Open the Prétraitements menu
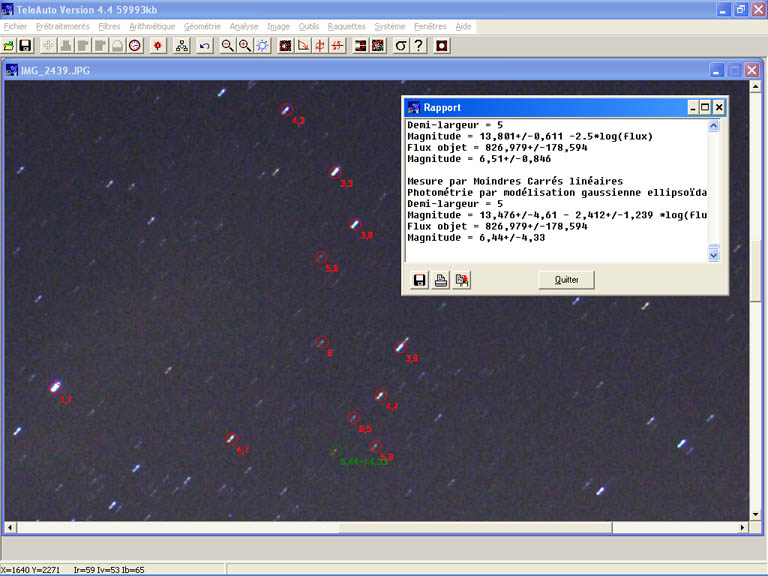 coord(63,26)
